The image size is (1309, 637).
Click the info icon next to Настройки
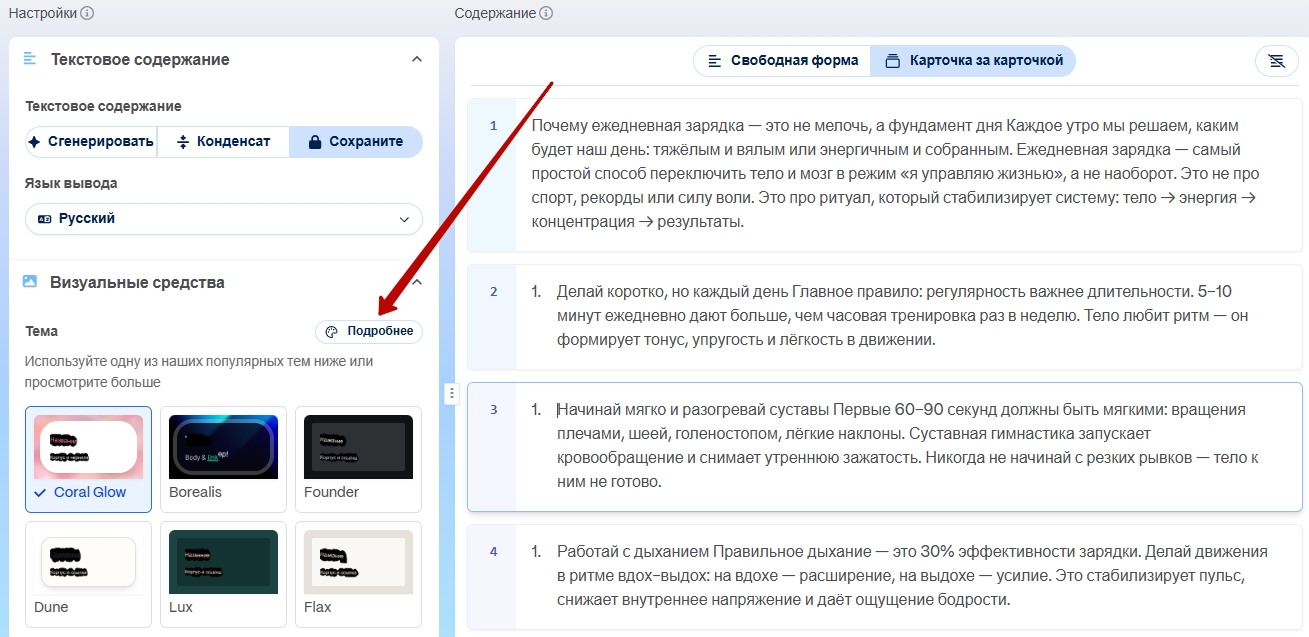88,13
